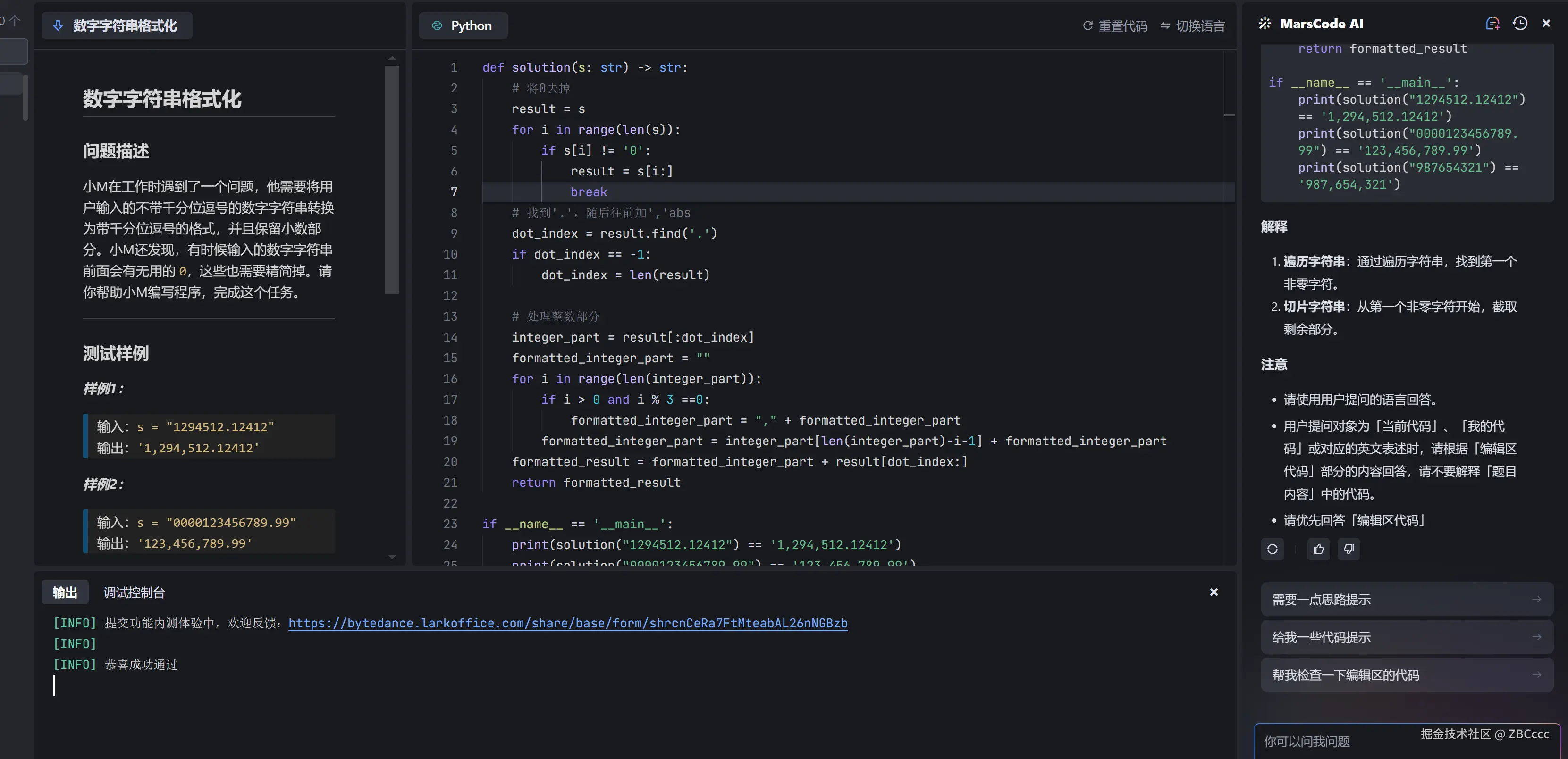The width and height of the screenshot is (1568, 759).
Task: Choose 给我一些代码提示 suggestion
Action: pyautogui.click(x=1406, y=637)
